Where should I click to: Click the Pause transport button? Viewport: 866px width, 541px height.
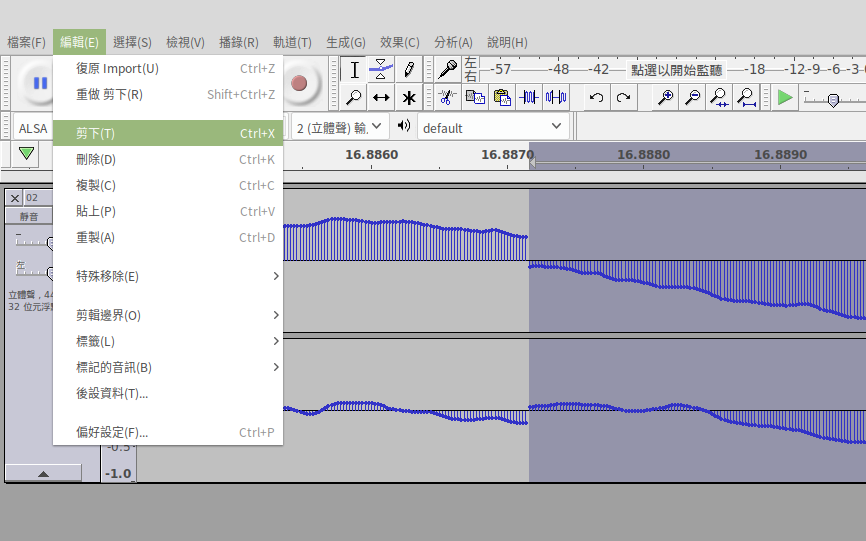tap(39, 83)
